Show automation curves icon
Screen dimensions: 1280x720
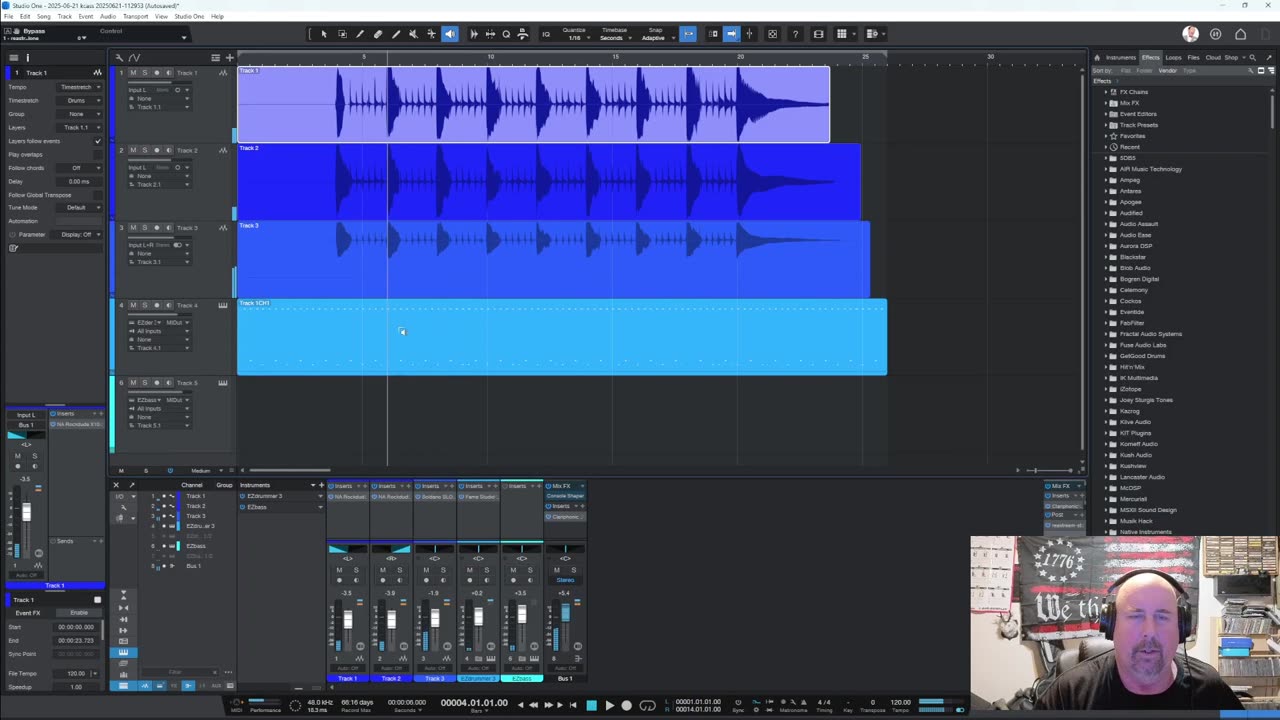(134, 57)
